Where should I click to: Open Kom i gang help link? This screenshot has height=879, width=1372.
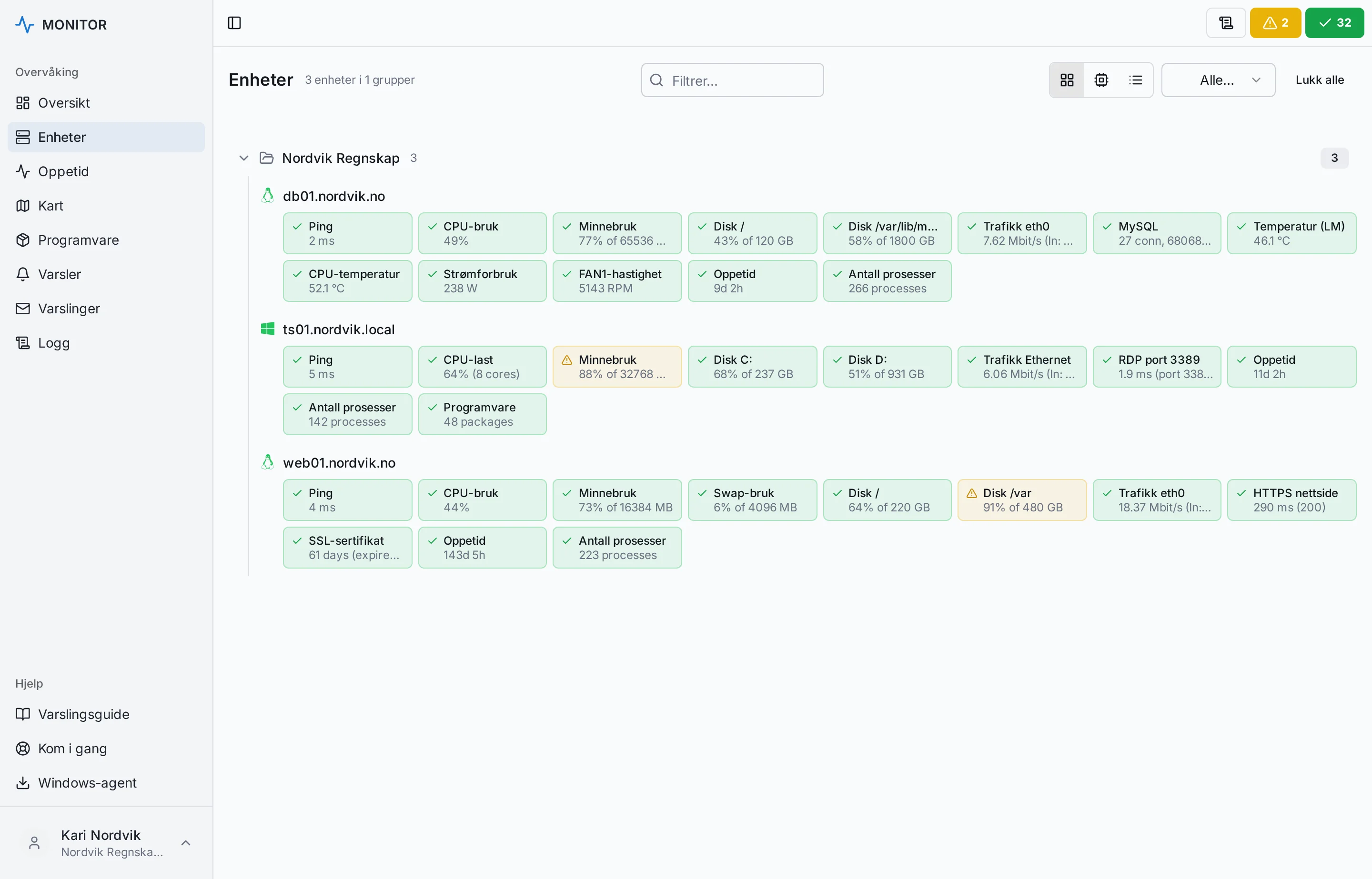(106, 748)
